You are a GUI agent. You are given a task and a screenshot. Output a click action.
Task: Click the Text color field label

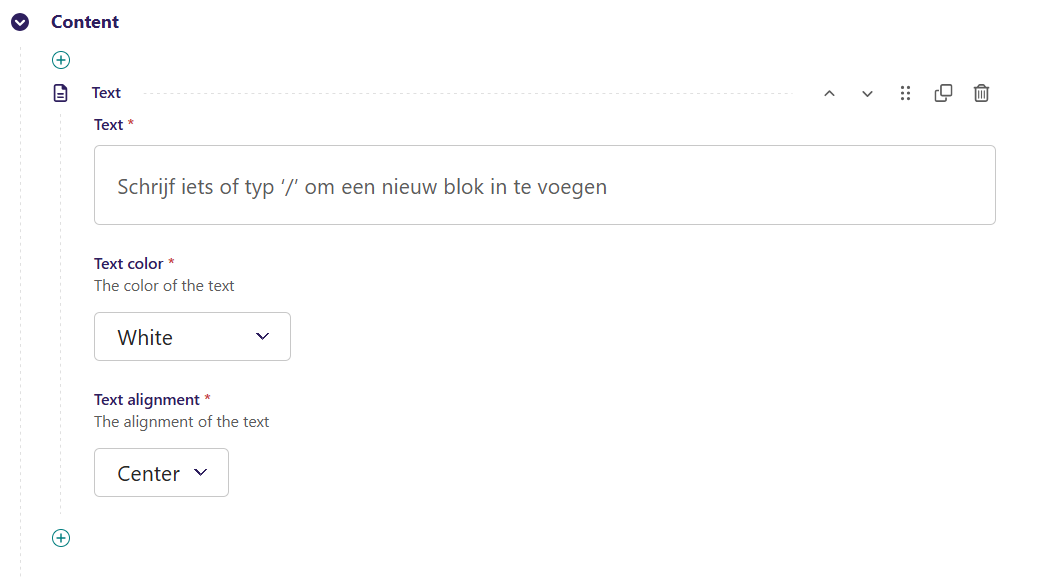click(128, 264)
